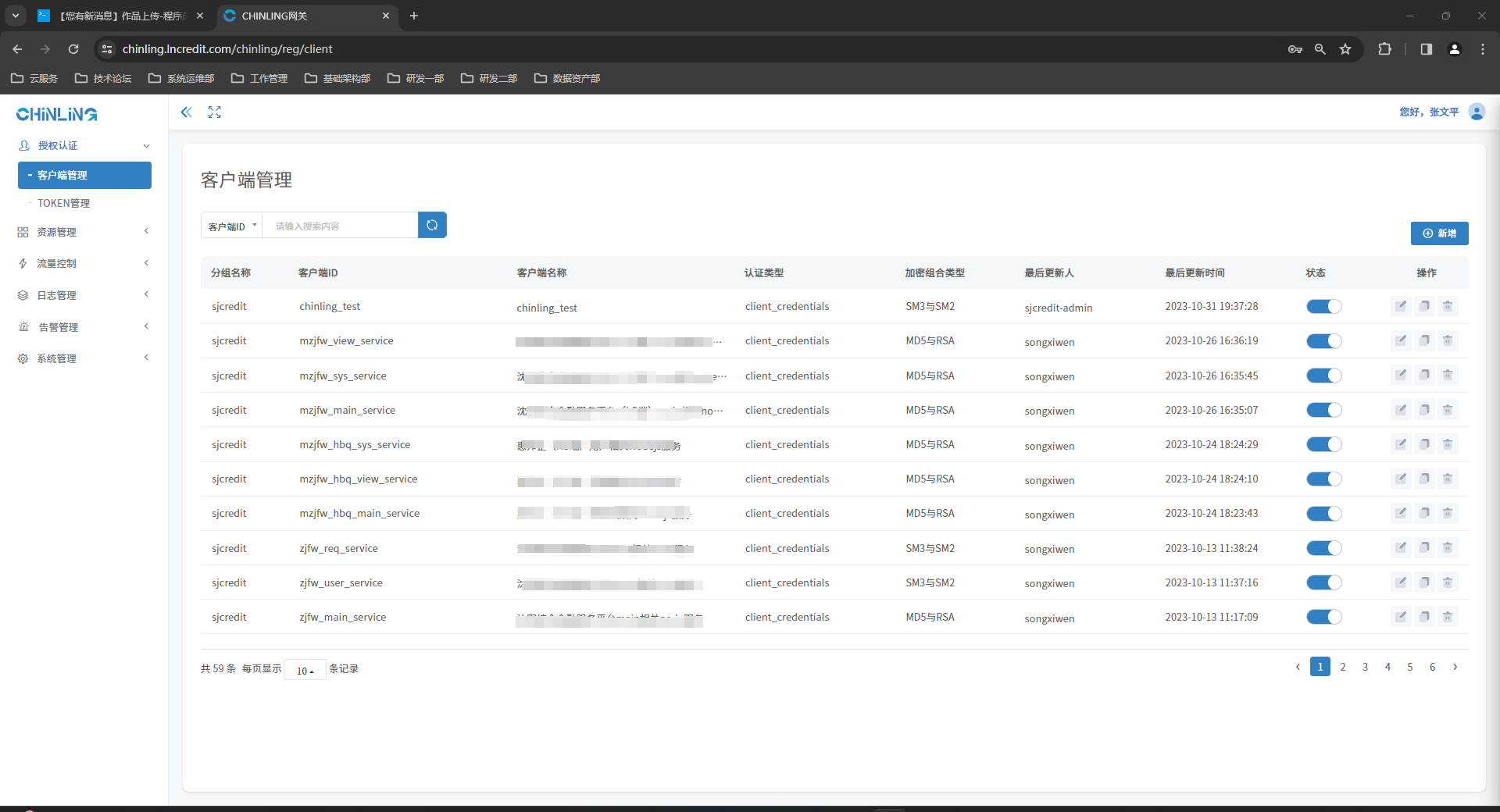Copy the mzjfw_view_service row
The width and height of the screenshot is (1500, 812).
(1424, 340)
